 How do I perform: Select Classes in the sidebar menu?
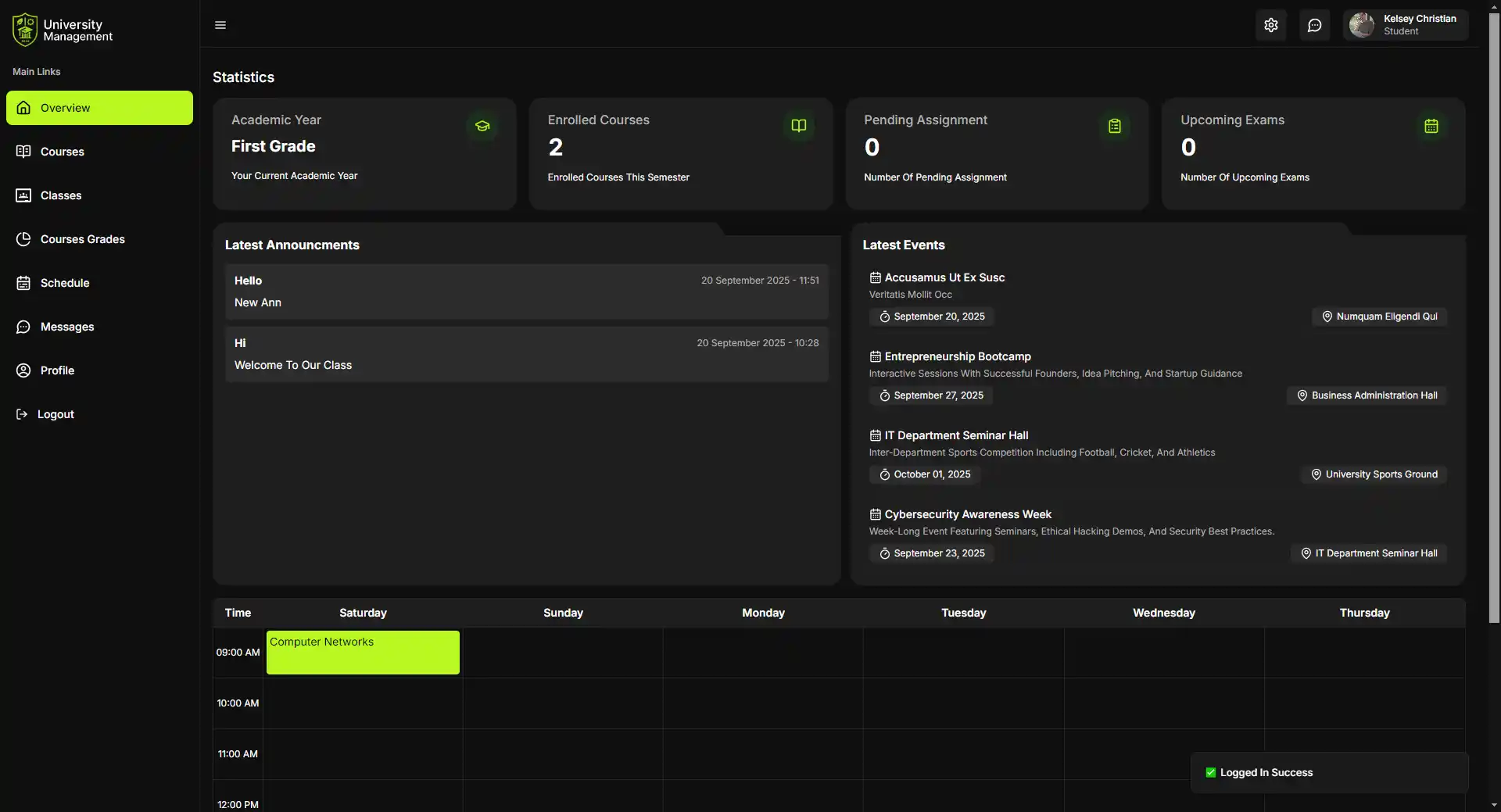[x=60, y=195]
